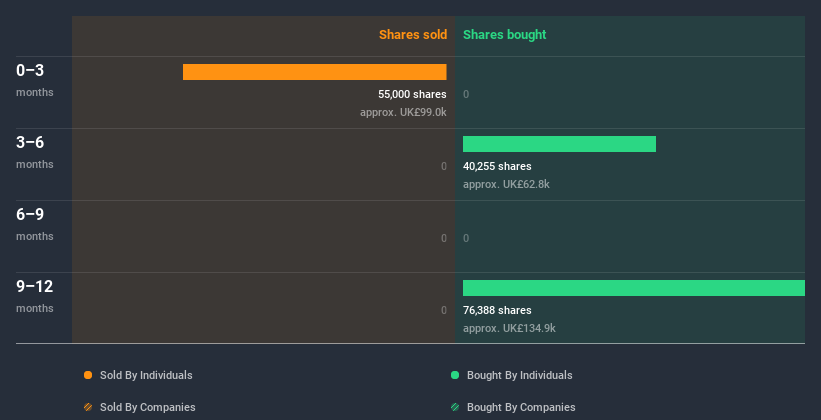Click the Shares bought column header
This screenshot has height=420, width=821.
tap(505, 35)
